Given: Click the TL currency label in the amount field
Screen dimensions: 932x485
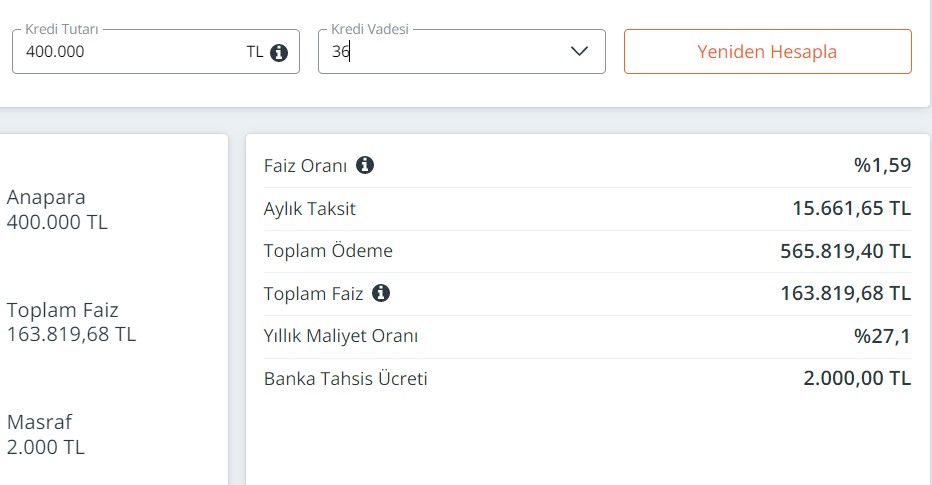Looking at the screenshot, I should [255, 52].
